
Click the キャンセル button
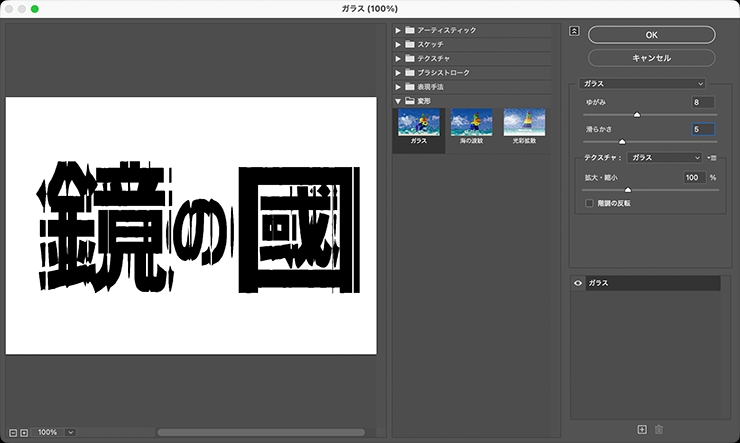point(651,57)
